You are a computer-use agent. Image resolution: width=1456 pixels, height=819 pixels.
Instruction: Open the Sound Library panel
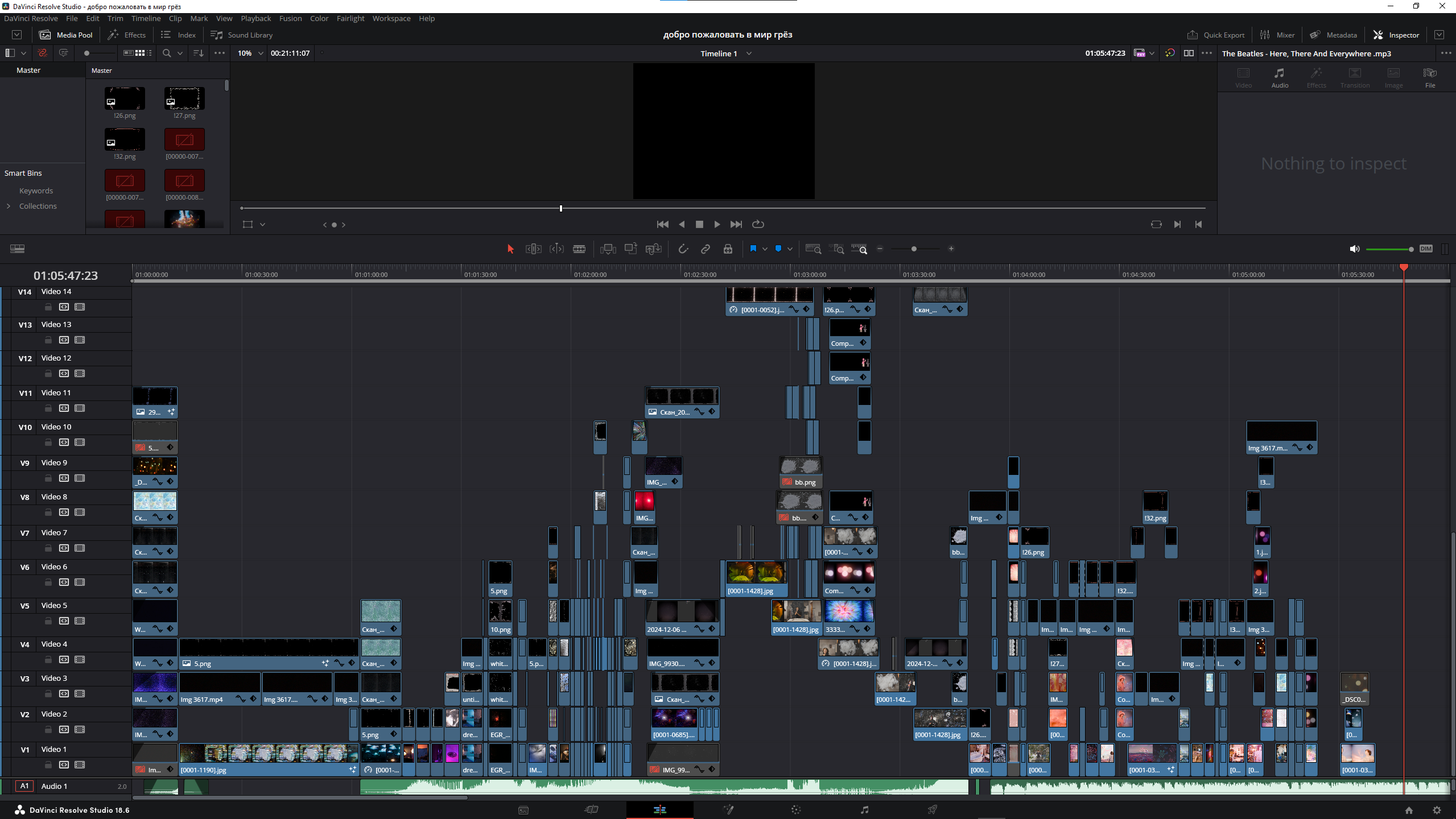242,35
